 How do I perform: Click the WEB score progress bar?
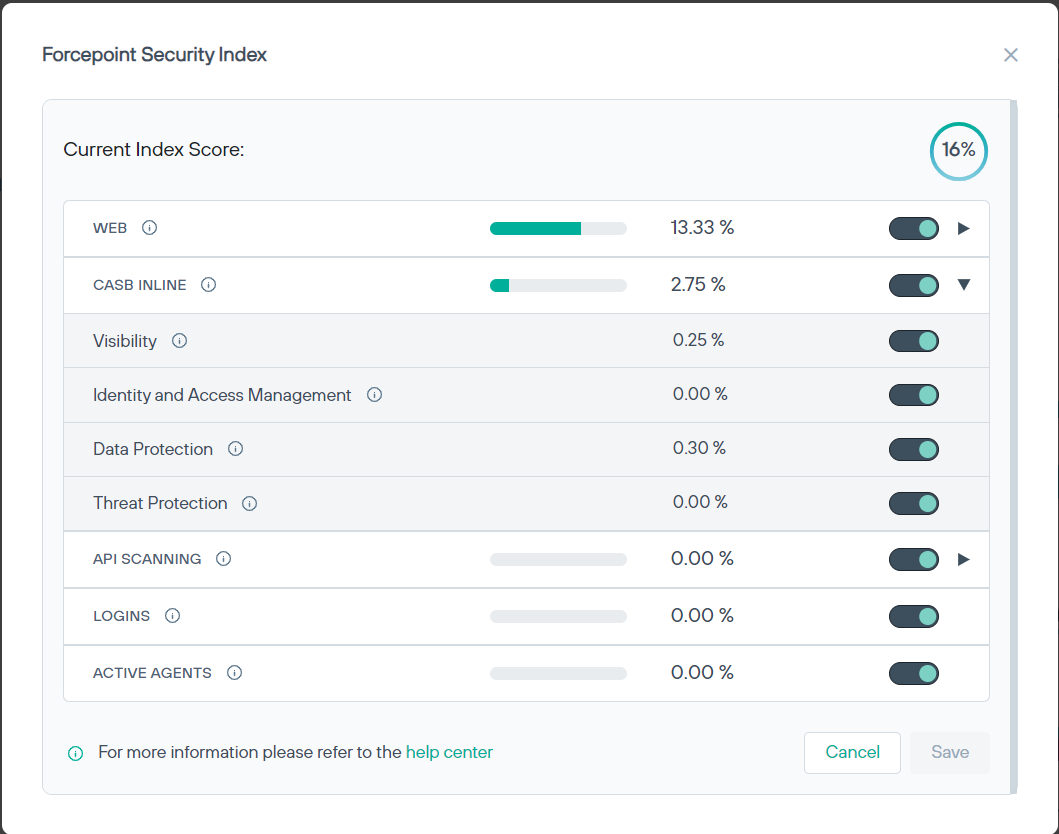[558, 228]
